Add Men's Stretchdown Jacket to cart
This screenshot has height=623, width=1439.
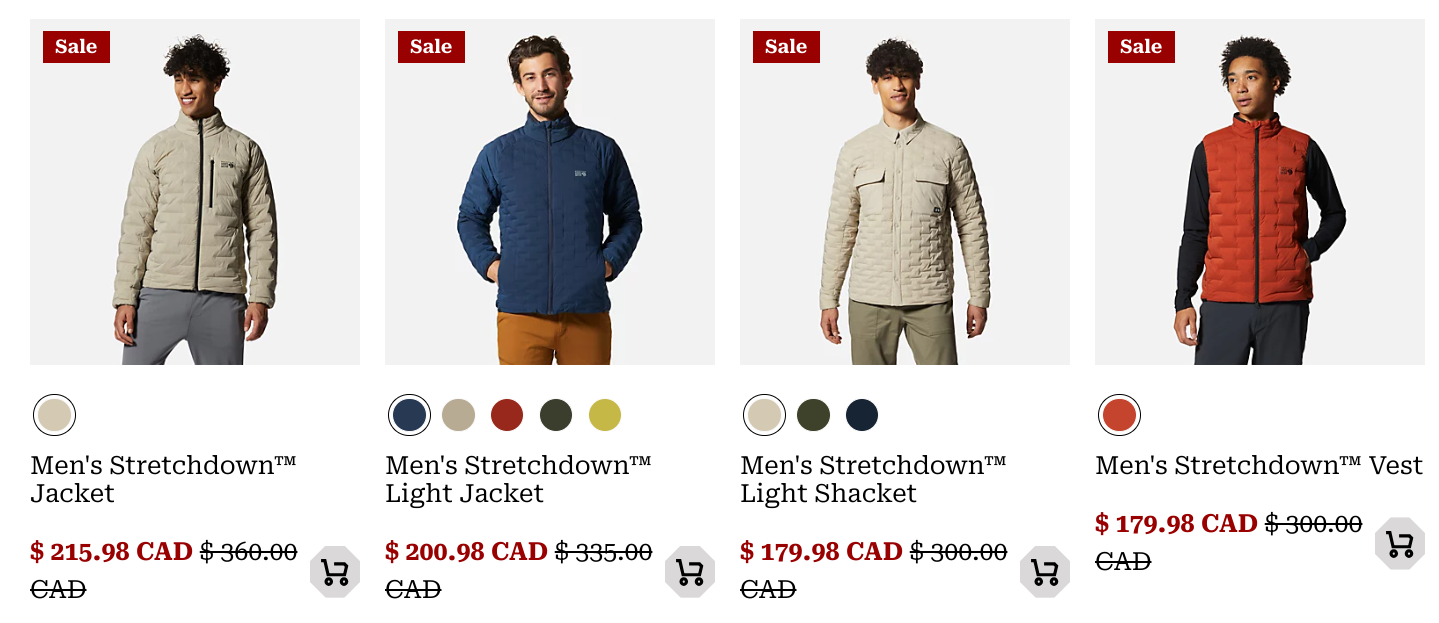[x=335, y=572]
